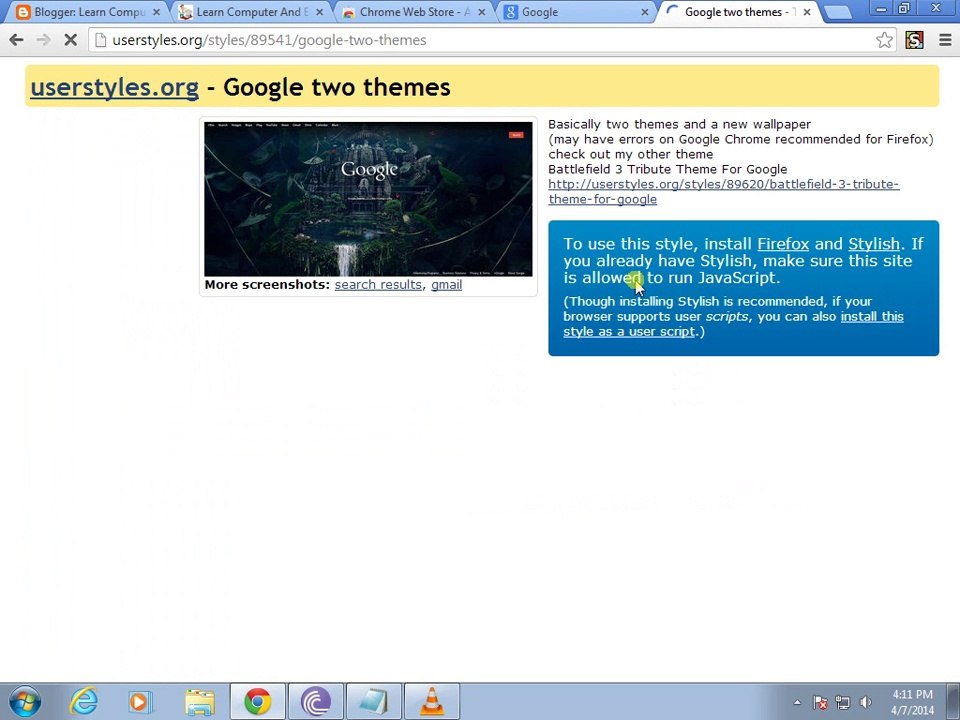This screenshot has width=960, height=720.
Task: Click the Chrome taskbar icon
Action: (258, 702)
